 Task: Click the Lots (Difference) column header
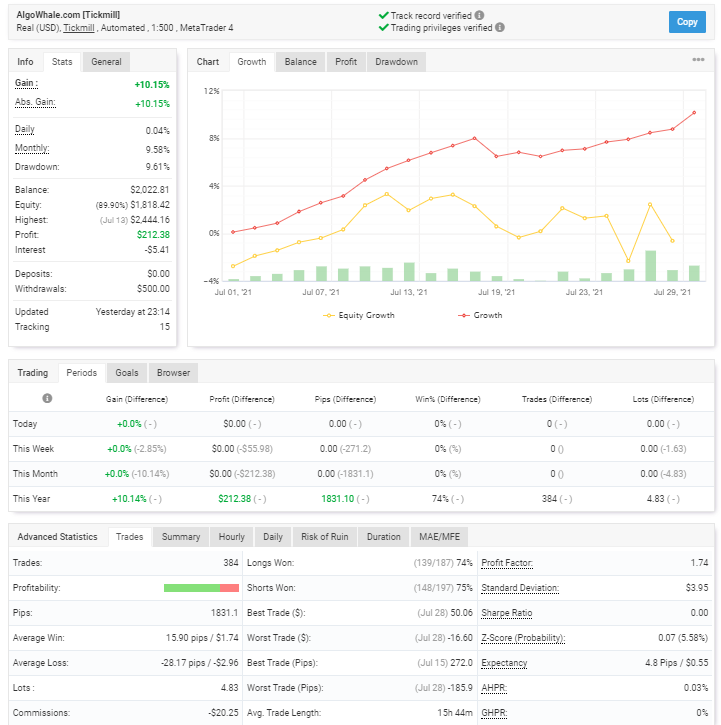point(663,399)
